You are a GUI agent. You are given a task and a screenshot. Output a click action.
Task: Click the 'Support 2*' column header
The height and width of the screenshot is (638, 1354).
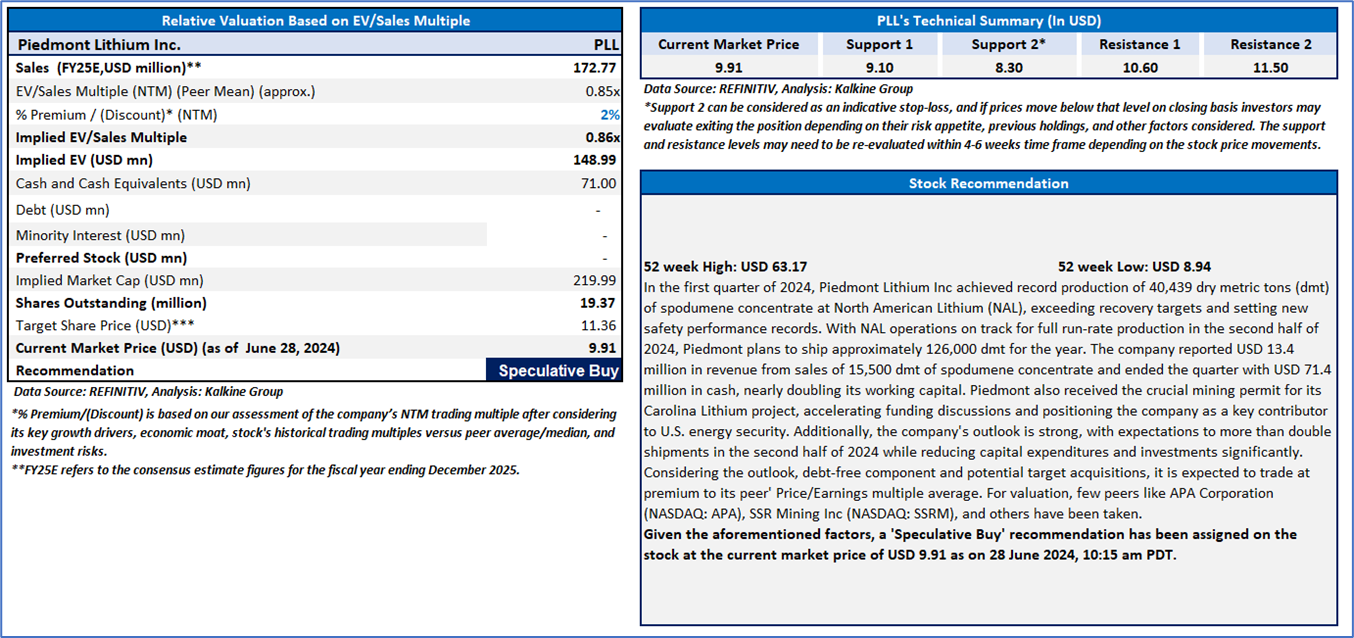[x=1008, y=45]
